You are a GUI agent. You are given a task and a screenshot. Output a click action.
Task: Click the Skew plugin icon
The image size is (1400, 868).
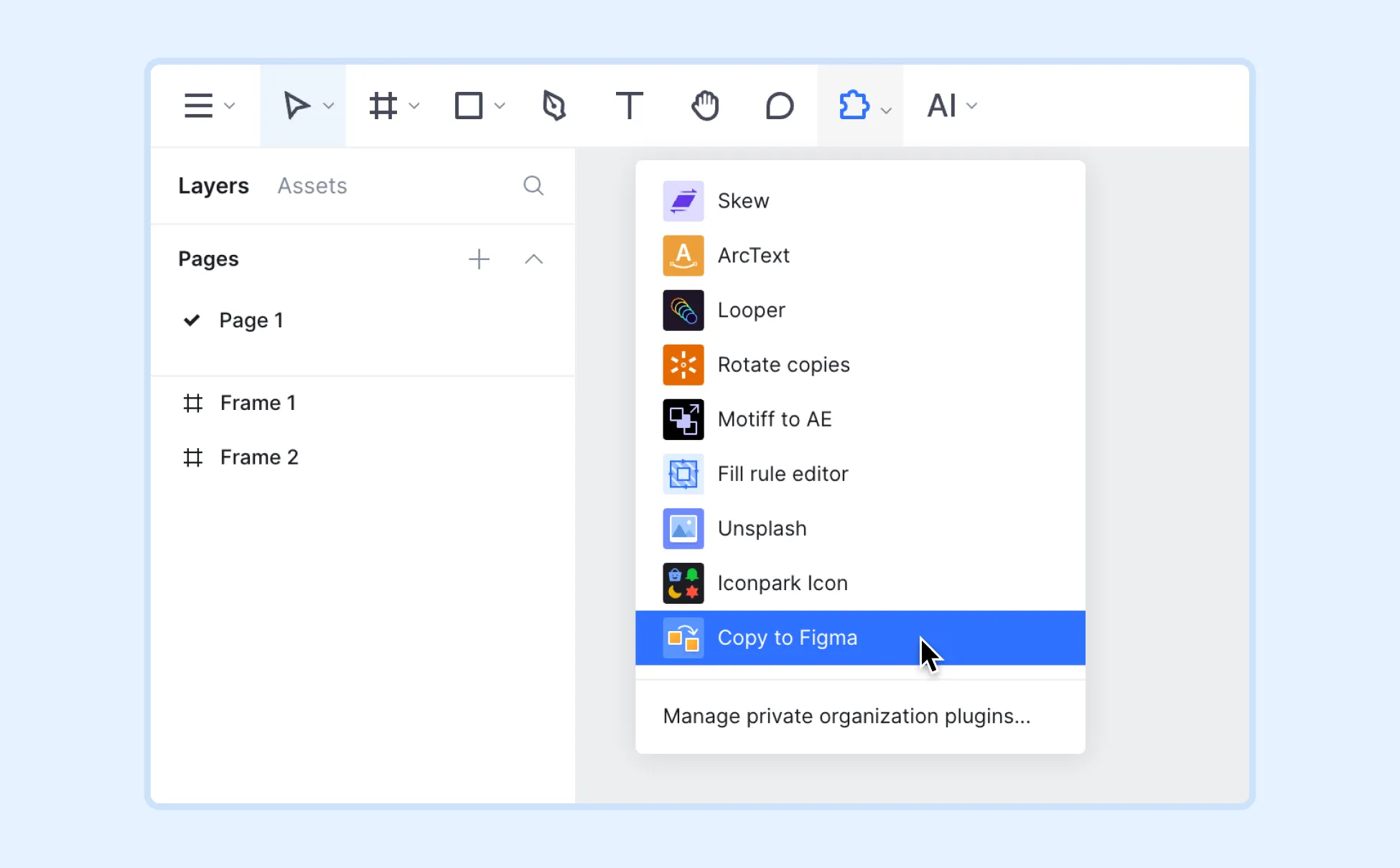click(683, 201)
